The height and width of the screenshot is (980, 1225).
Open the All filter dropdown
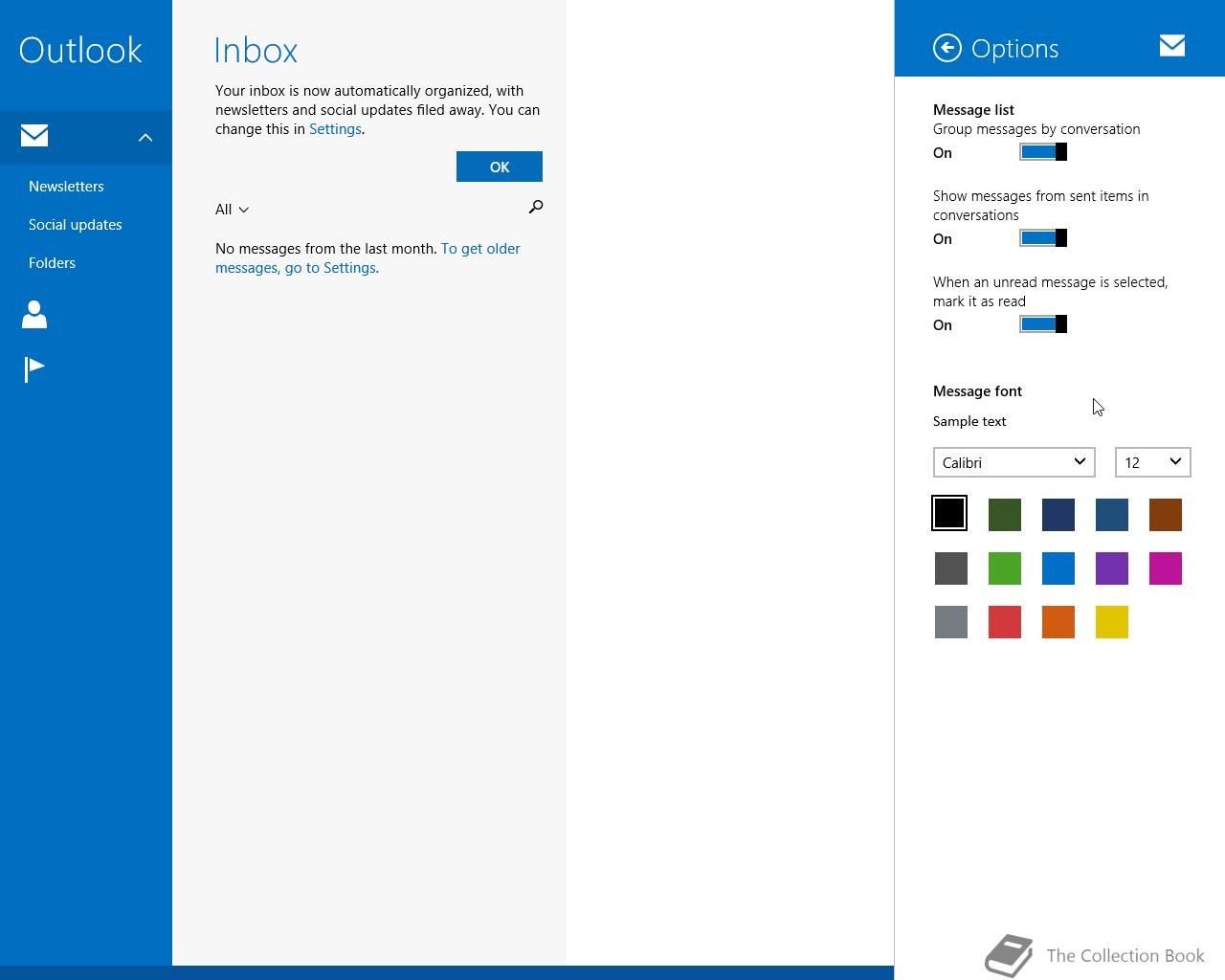point(232,210)
